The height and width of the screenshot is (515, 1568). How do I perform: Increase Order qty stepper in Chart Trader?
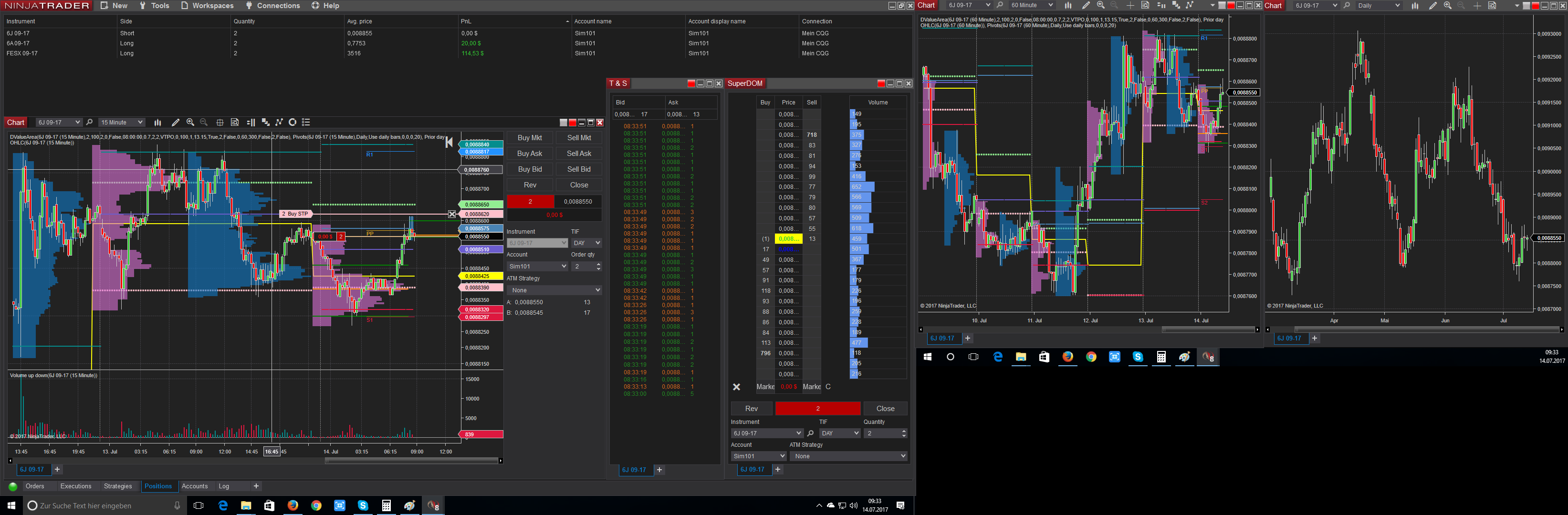coord(599,264)
